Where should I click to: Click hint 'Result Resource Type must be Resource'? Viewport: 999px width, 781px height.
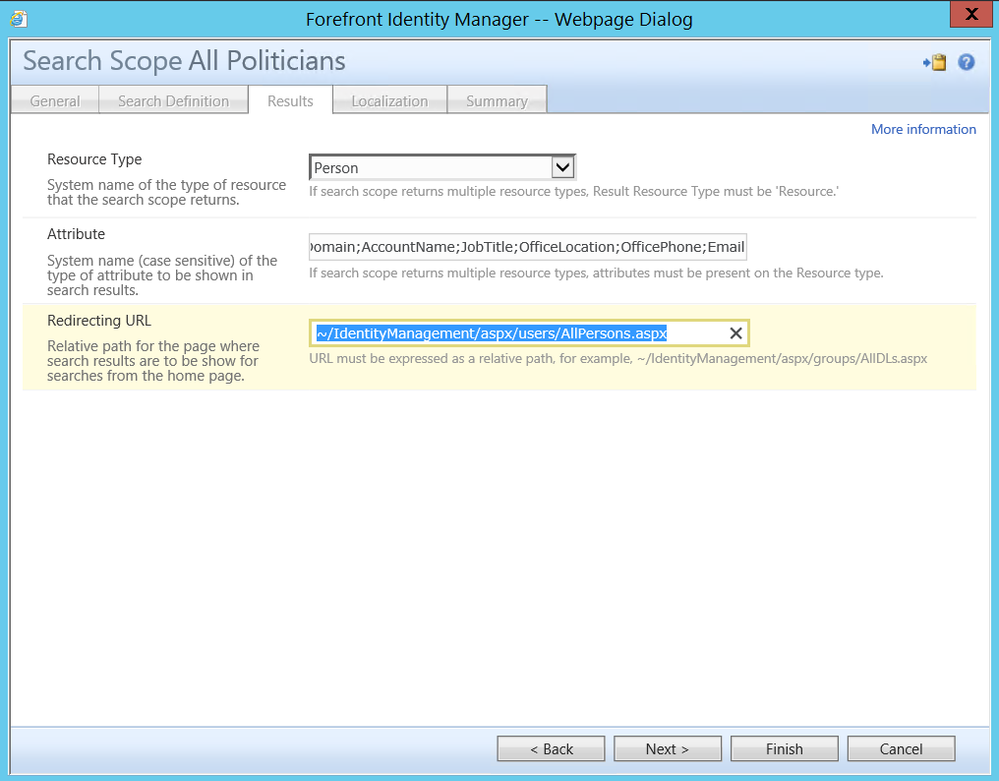574,192
